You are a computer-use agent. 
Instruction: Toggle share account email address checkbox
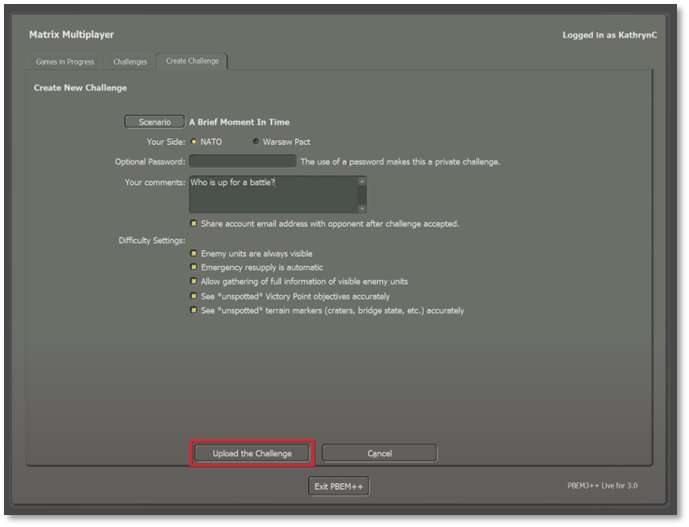pyautogui.click(x=194, y=224)
